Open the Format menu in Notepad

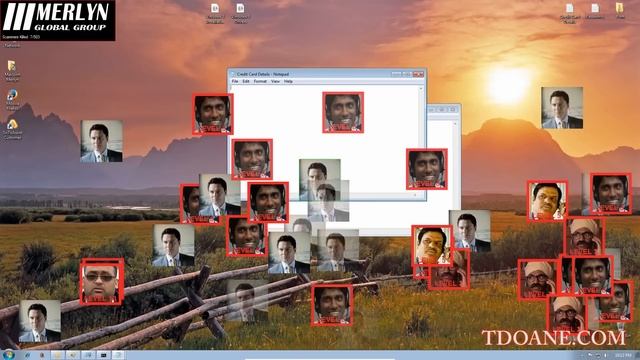tap(260, 81)
